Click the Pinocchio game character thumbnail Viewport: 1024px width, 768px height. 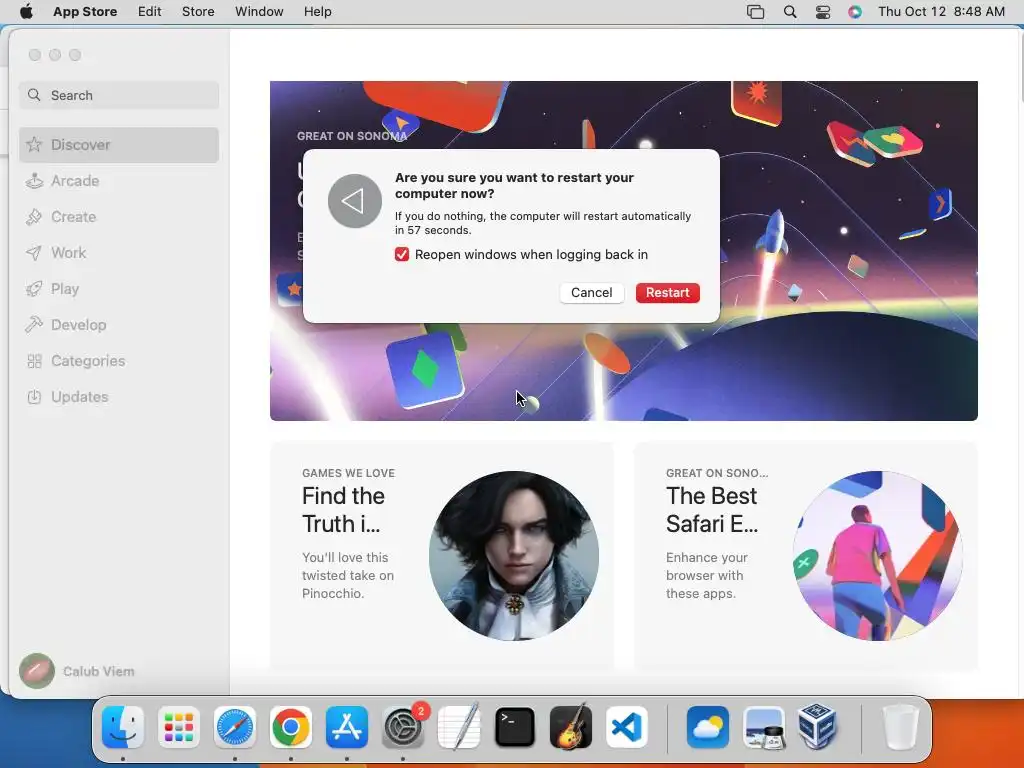(x=514, y=556)
